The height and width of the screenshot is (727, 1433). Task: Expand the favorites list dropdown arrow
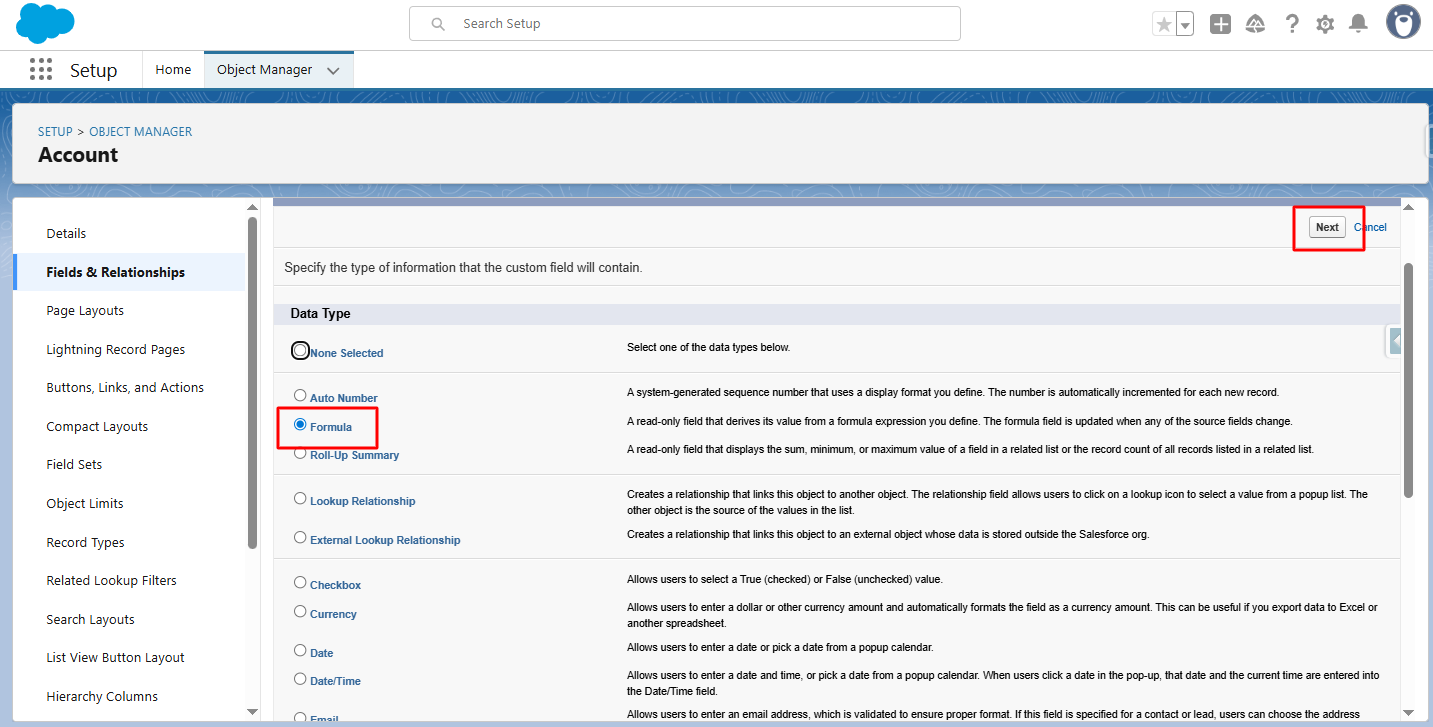point(1185,25)
